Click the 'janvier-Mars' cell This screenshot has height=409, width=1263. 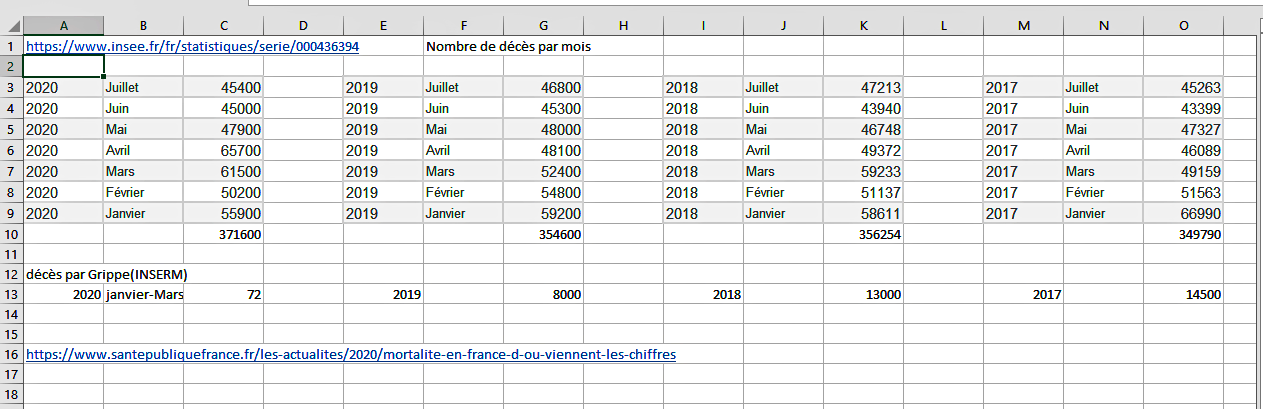click(144, 295)
